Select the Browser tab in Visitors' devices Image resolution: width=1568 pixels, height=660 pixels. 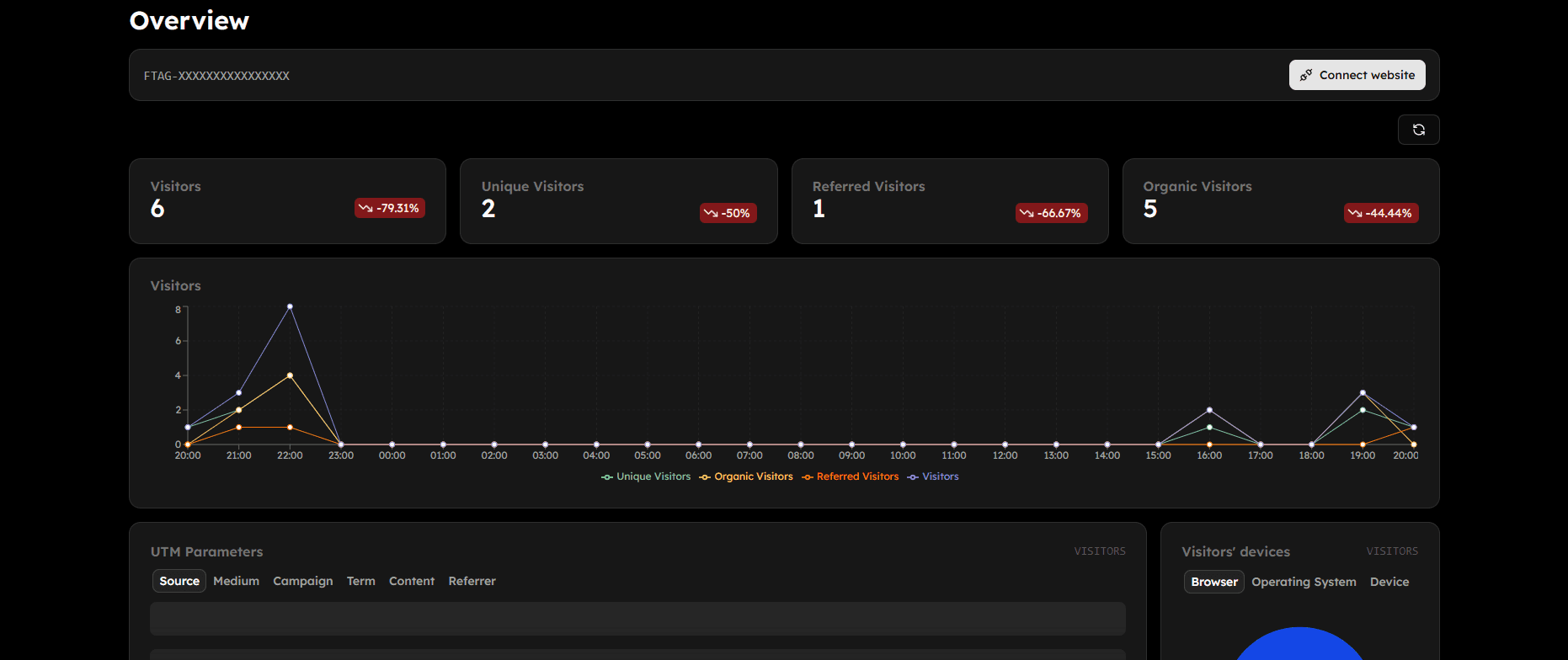1213,582
